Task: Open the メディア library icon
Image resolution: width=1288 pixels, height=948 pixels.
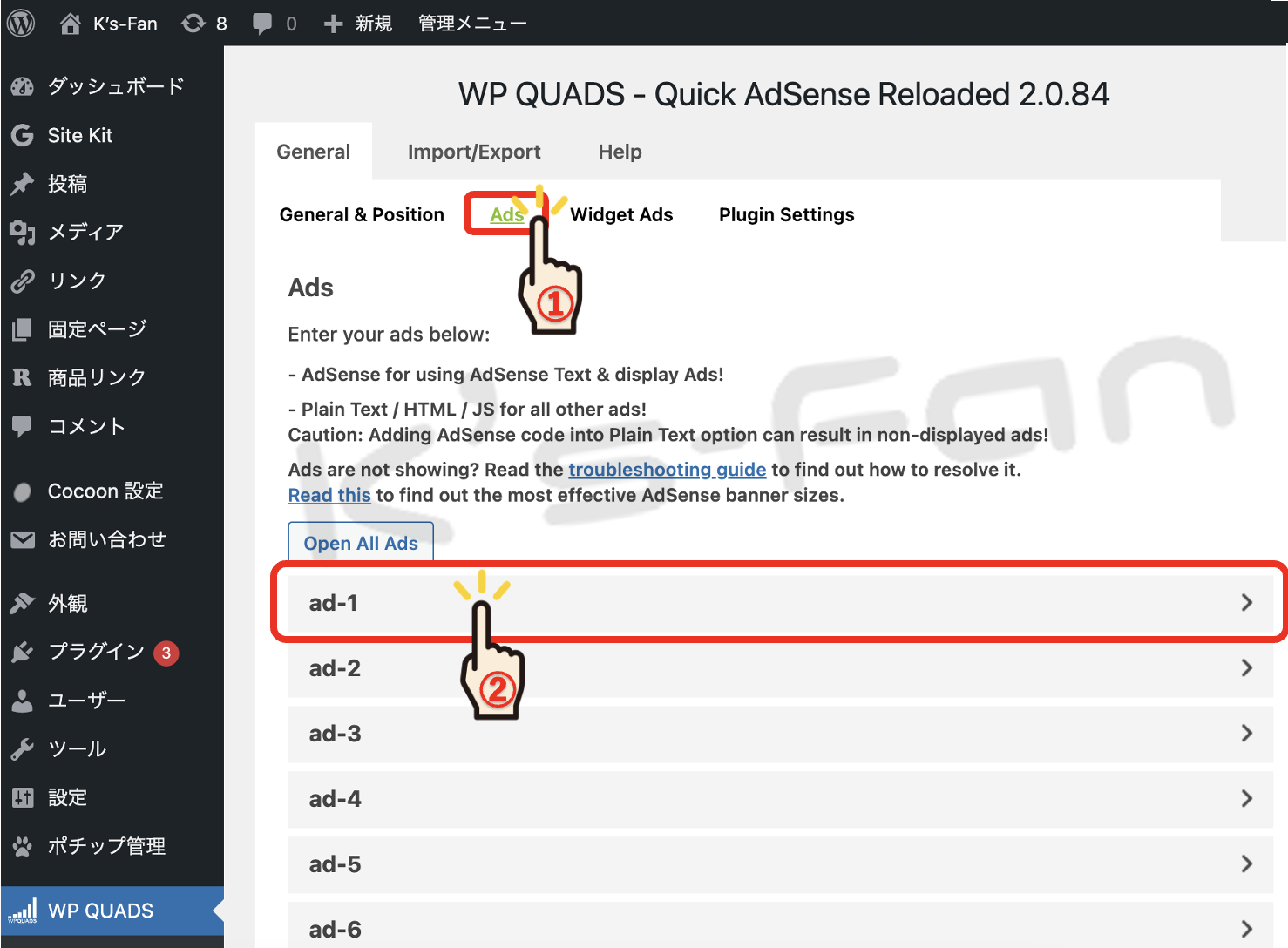Action: (22, 232)
